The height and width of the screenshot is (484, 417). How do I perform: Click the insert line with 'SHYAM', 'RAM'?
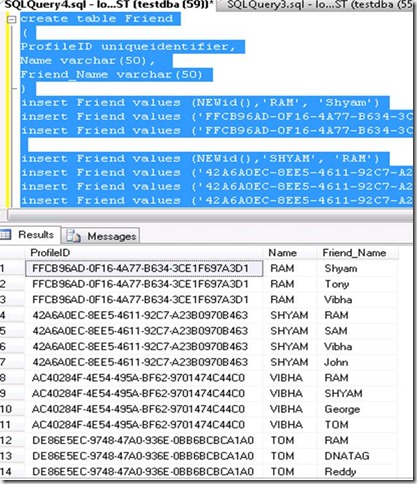[x=200, y=158]
